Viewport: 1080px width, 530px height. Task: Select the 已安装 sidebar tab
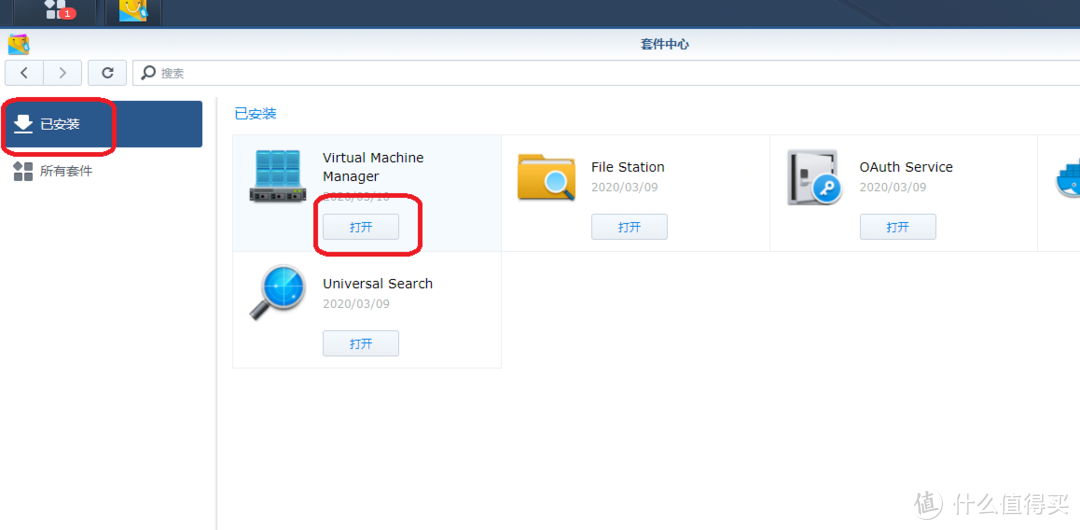pyautogui.click(x=103, y=124)
